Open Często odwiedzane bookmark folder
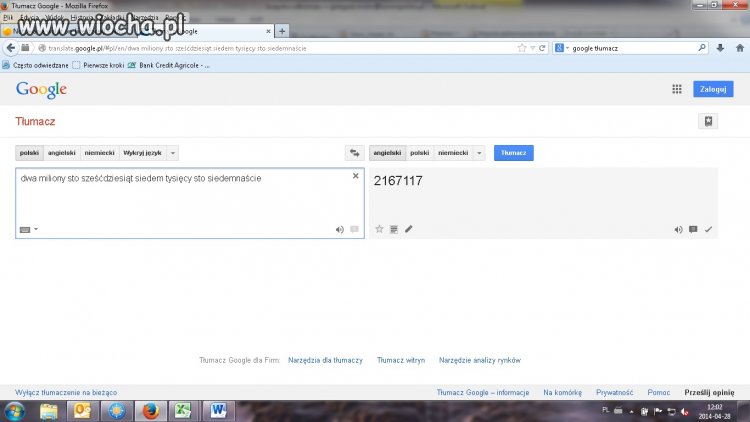This screenshot has width=750, height=422. point(35,65)
